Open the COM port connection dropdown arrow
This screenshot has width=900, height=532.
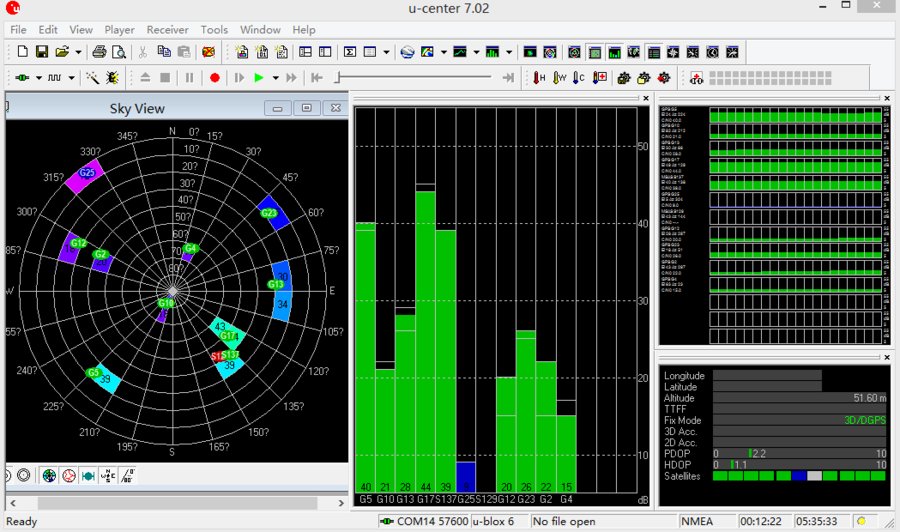coord(39,78)
